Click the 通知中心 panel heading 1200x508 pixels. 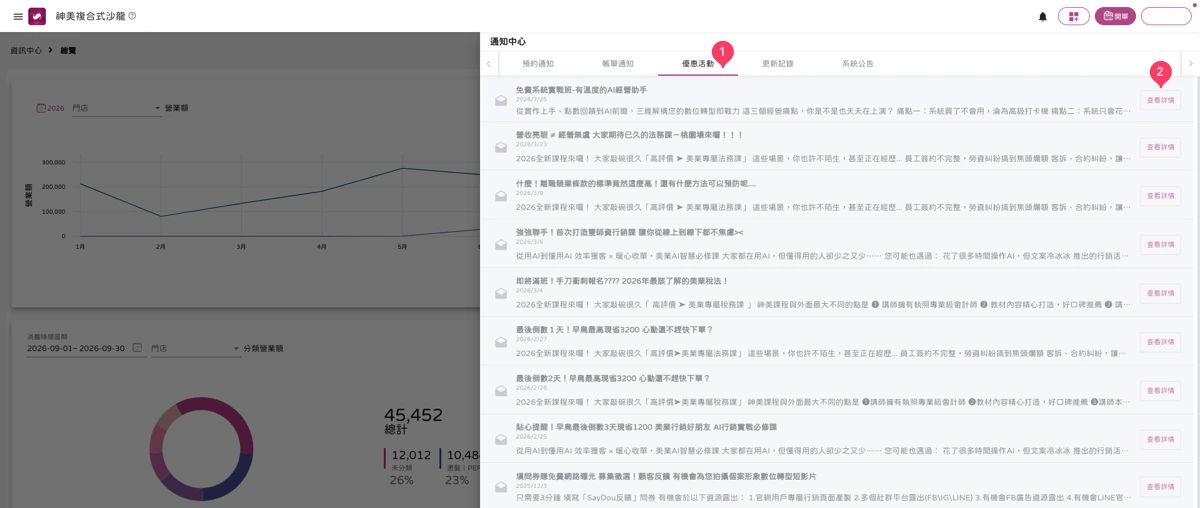click(x=508, y=41)
